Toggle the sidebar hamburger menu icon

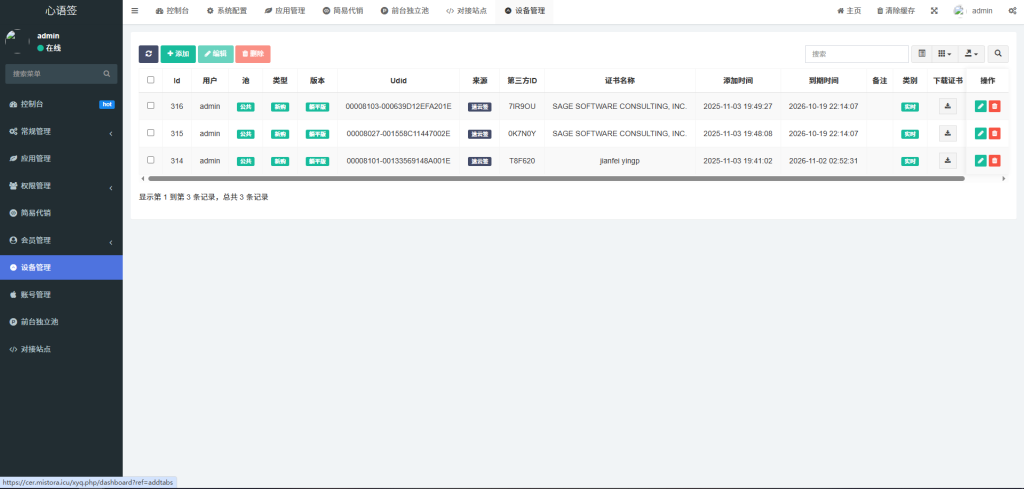(135, 11)
